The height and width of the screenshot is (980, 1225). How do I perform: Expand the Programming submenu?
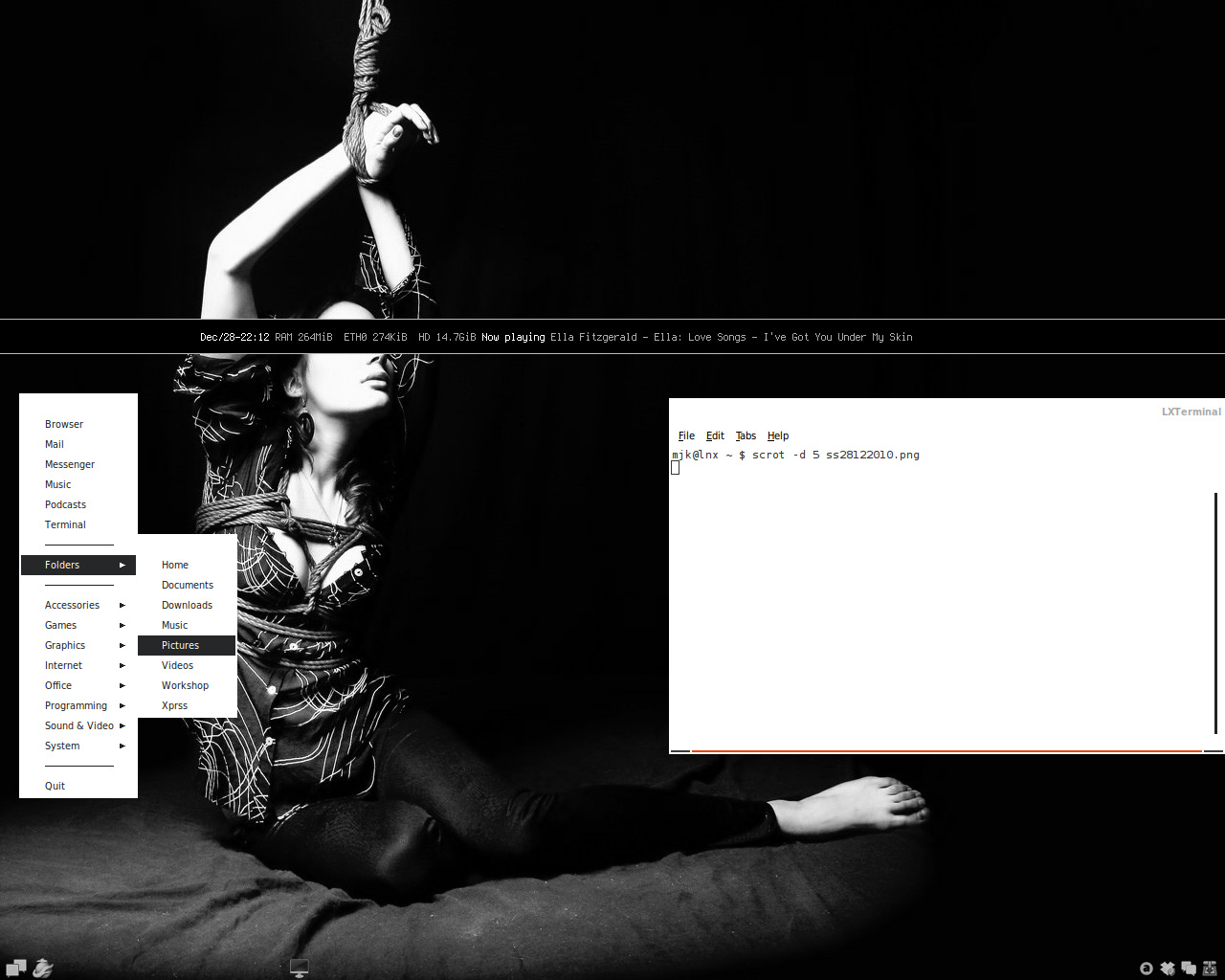[78, 705]
